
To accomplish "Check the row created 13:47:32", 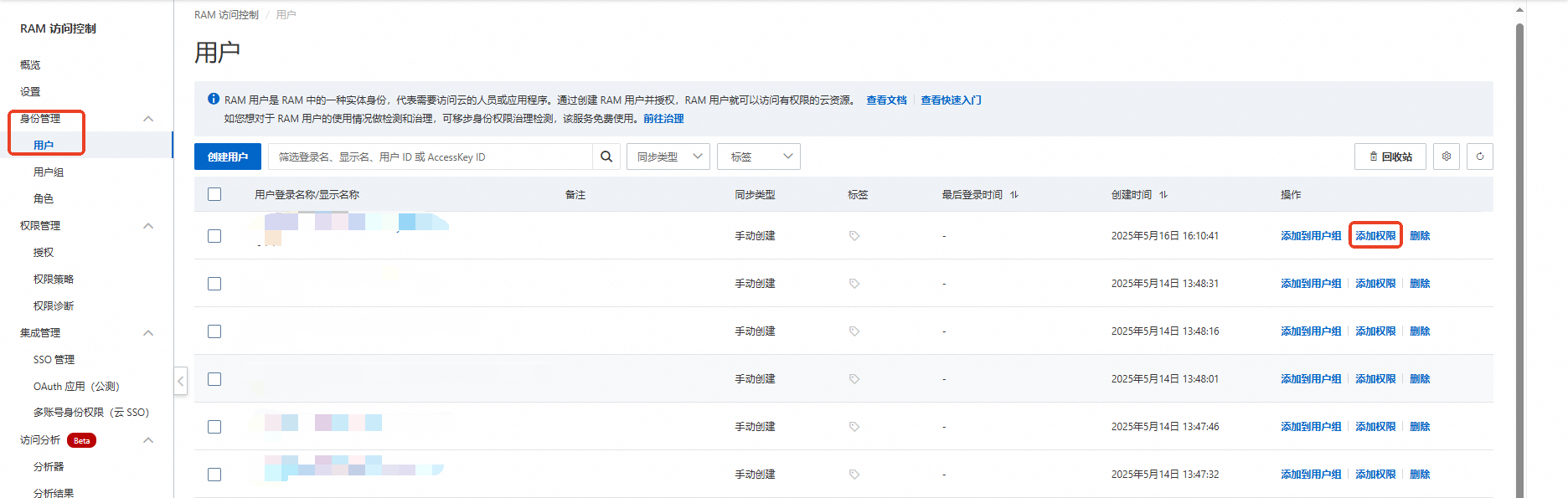I will coord(214,475).
